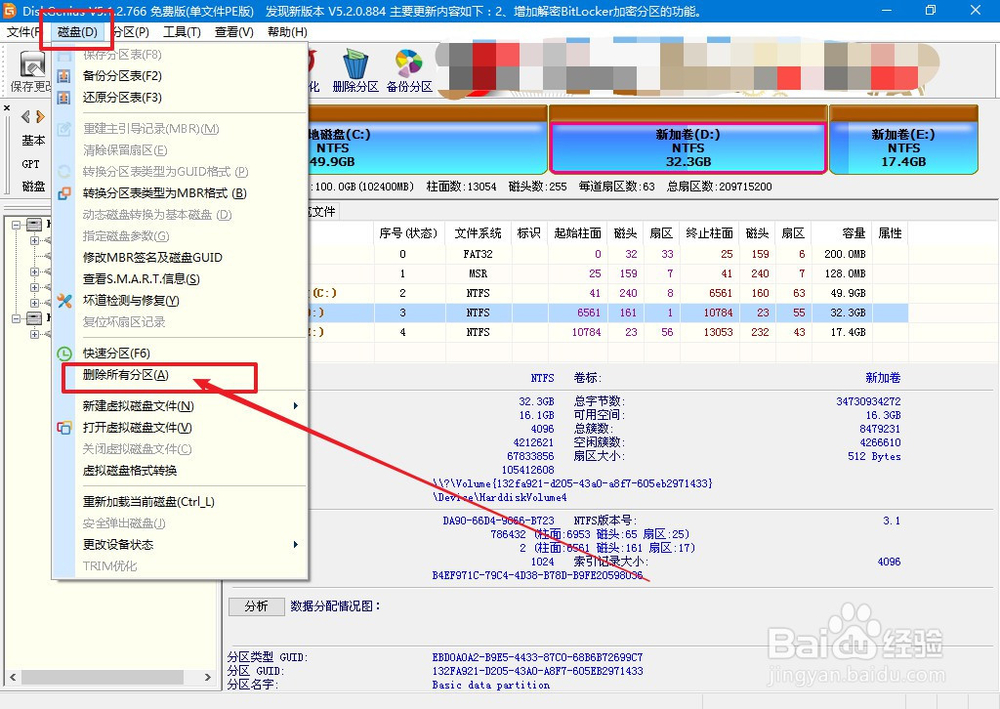Viewport: 1000px width, 709px height.
Task: Click the 序号(状态) column header
Action: coord(408,233)
